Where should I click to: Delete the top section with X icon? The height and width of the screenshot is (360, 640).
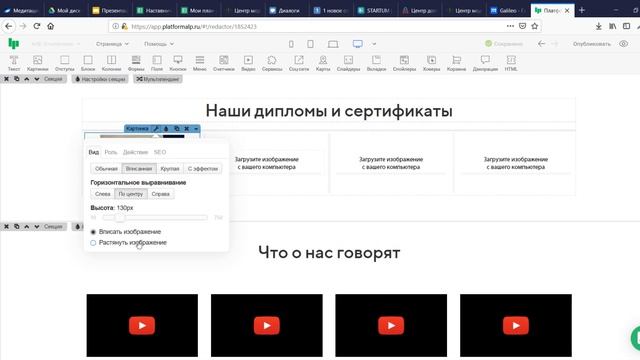pyautogui.click(x=6, y=79)
